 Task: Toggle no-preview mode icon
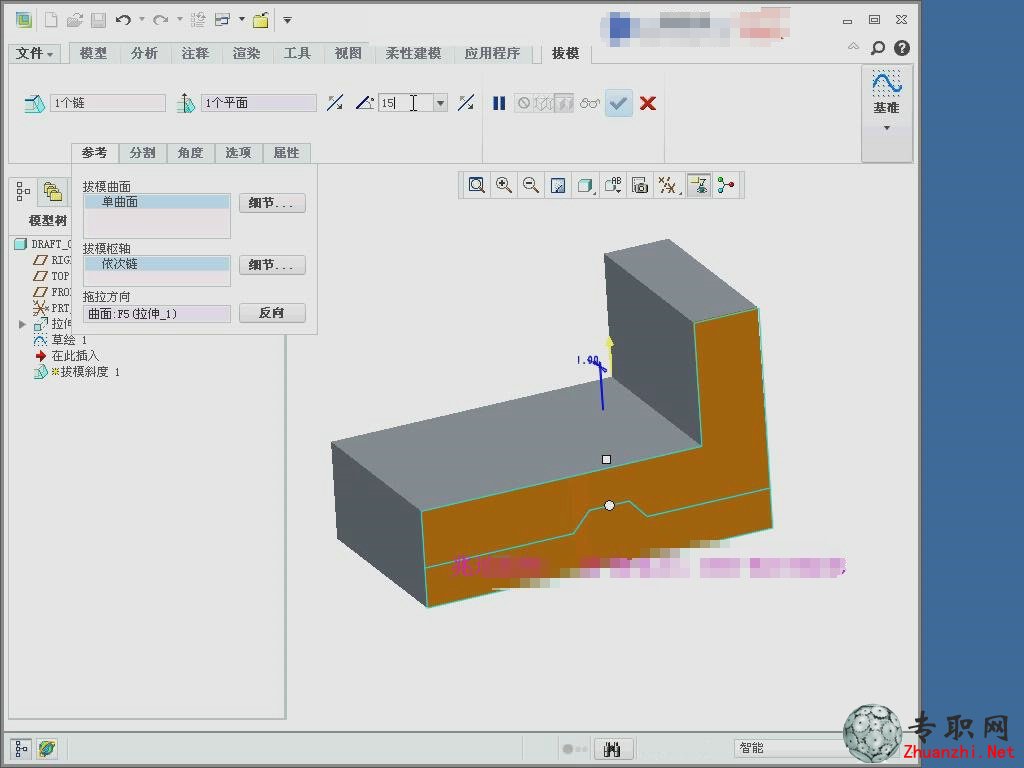524,103
